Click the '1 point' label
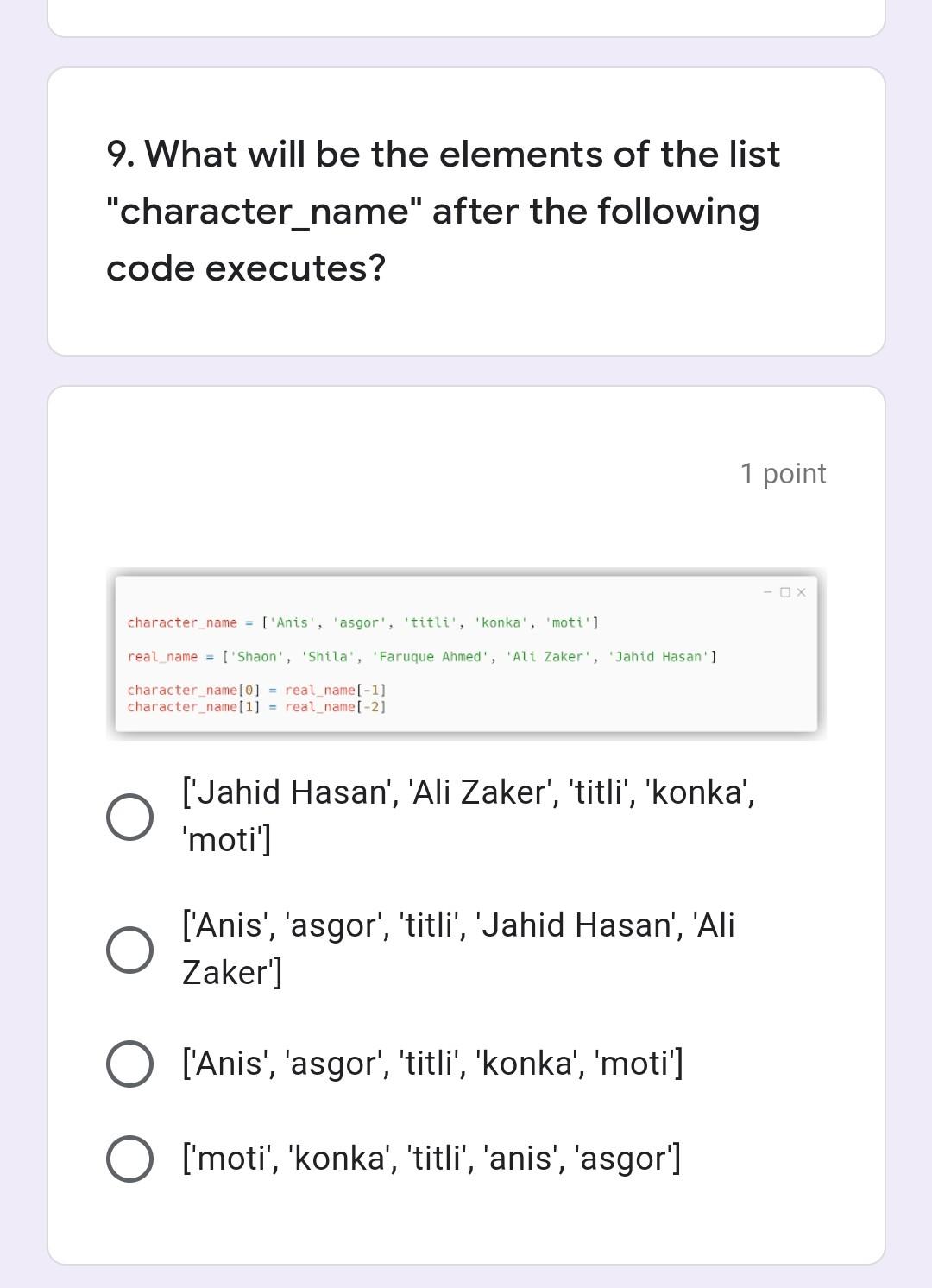The width and height of the screenshot is (932, 1288). 783,474
